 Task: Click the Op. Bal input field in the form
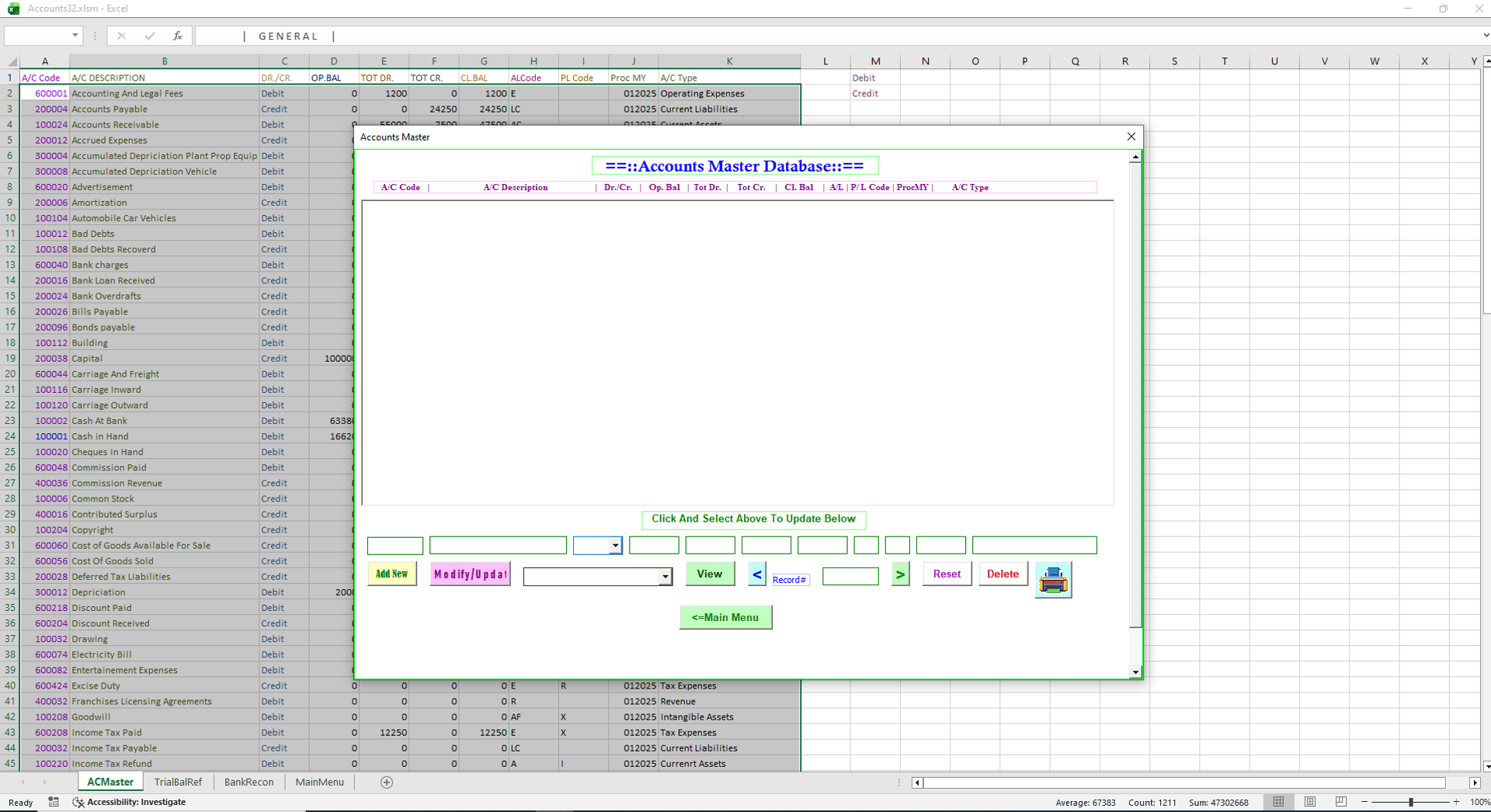[x=654, y=546]
